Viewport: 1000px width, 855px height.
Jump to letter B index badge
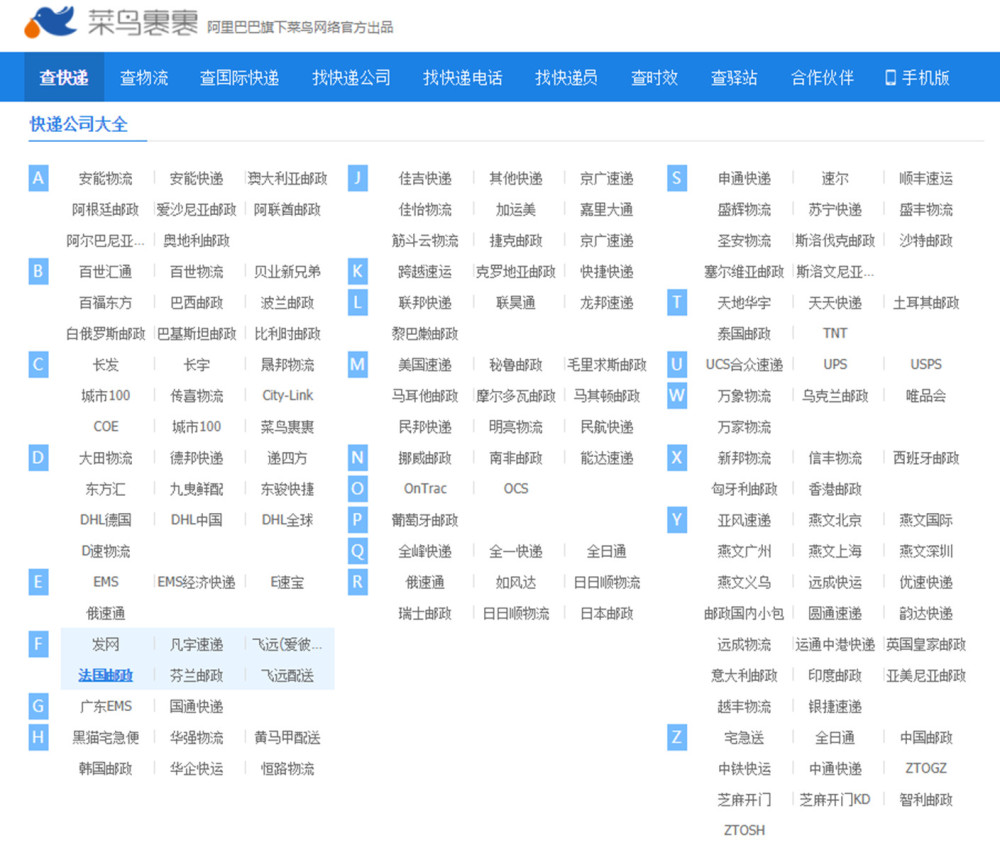[38, 271]
